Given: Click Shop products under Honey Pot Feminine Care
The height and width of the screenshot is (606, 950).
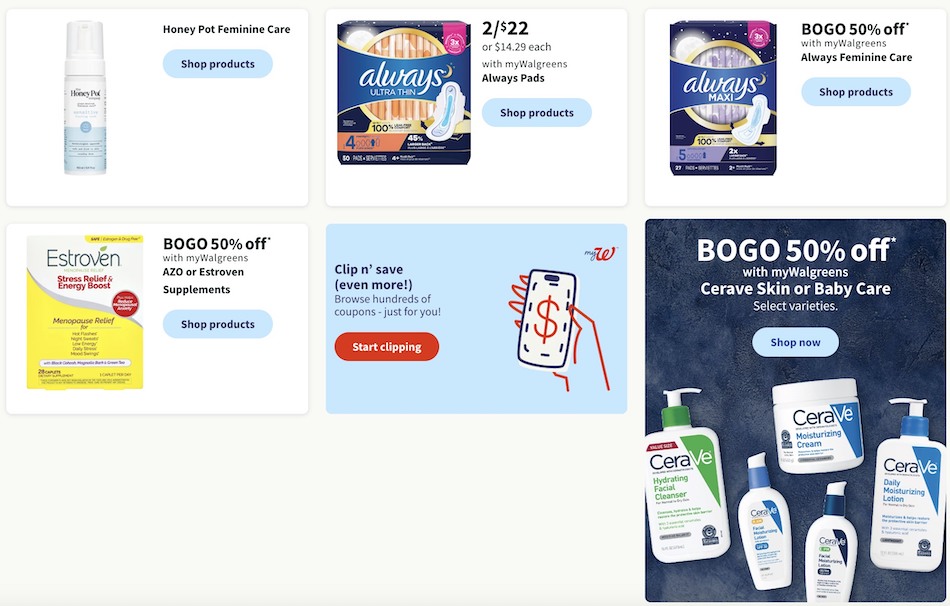Looking at the screenshot, I should 218,64.
